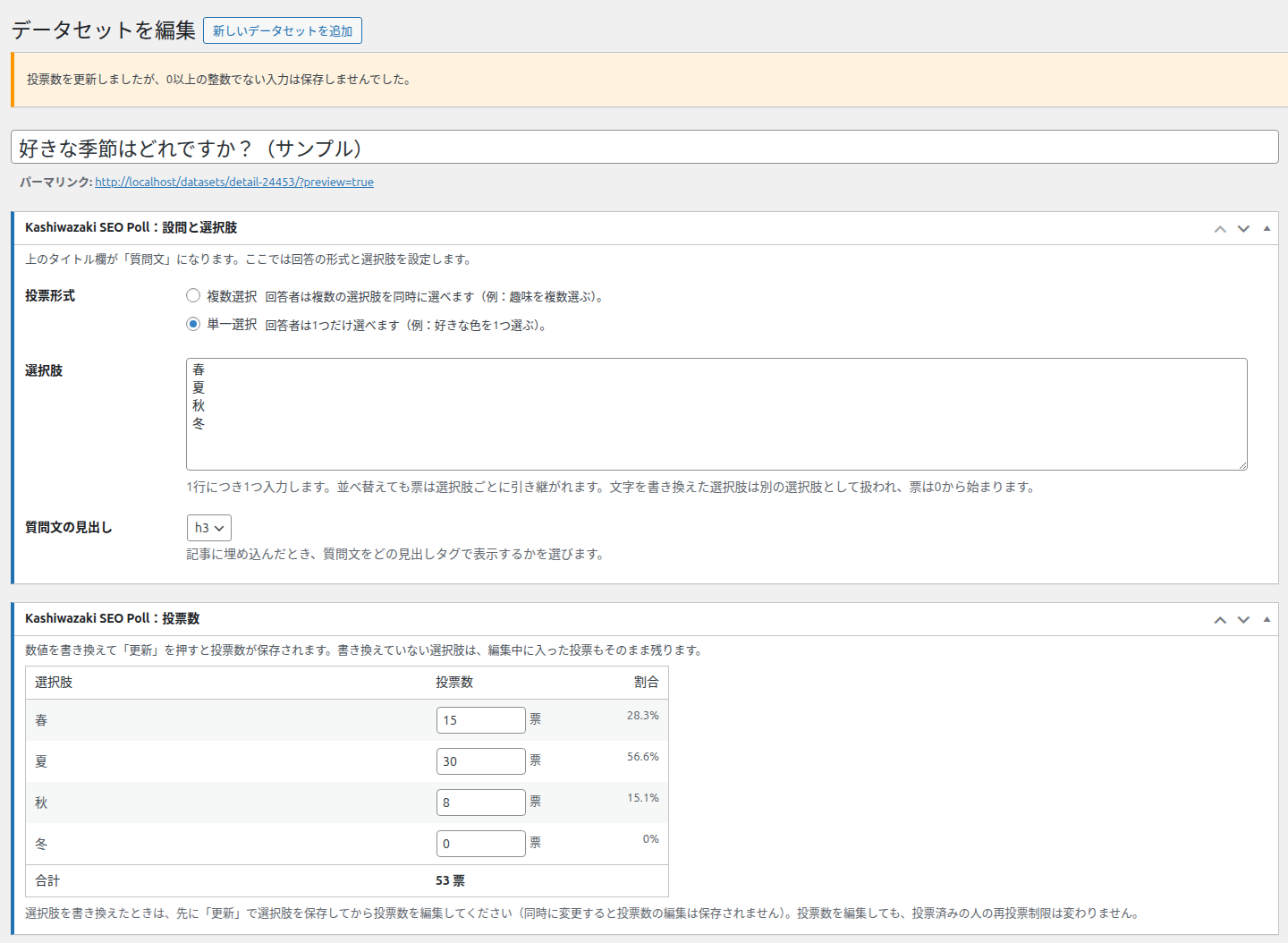Click the 投票数 column header
This screenshot has width=1288, height=943.
(x=454, y=682)
